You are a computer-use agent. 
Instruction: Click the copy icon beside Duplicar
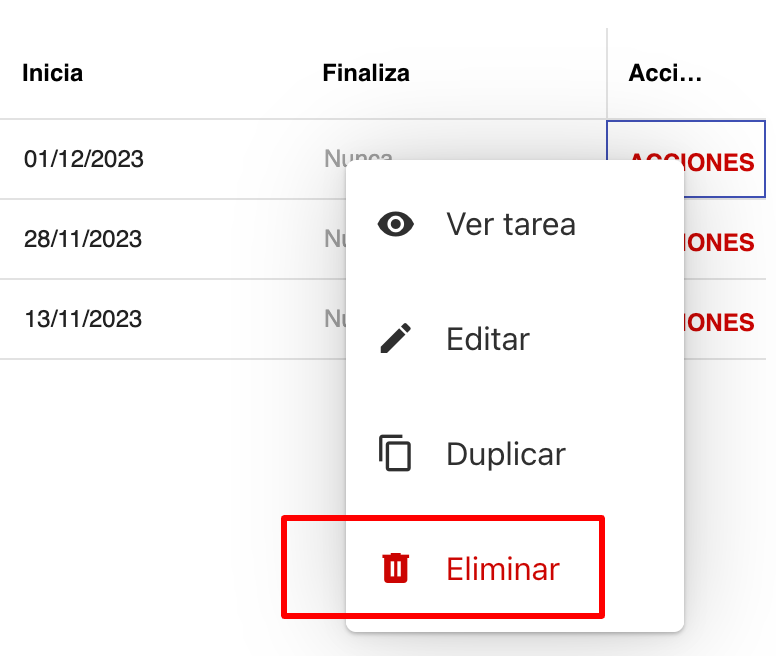pos(396,454)
